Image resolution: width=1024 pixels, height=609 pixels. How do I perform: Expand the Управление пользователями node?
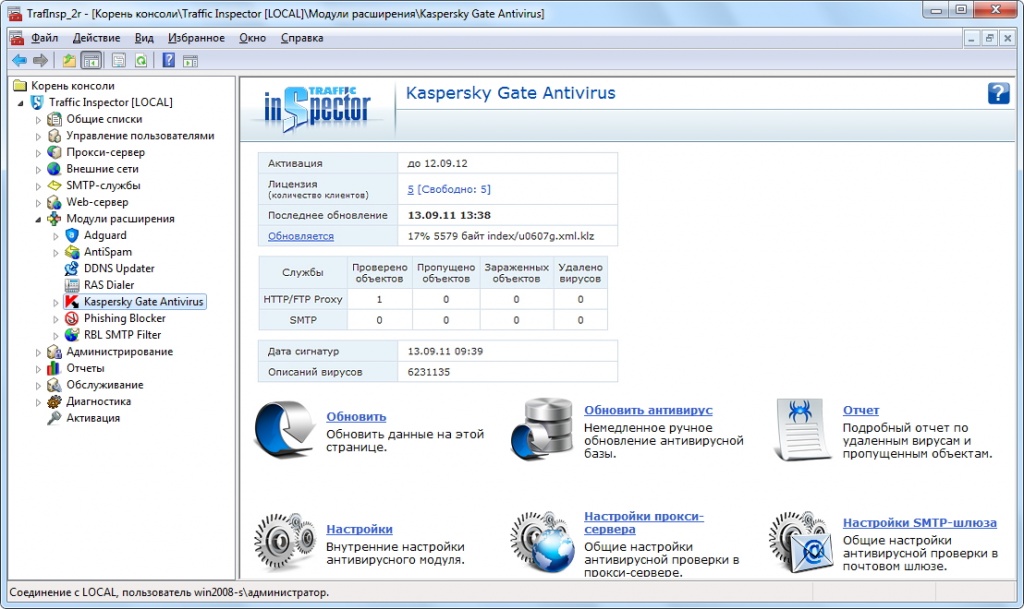point(38,136)
